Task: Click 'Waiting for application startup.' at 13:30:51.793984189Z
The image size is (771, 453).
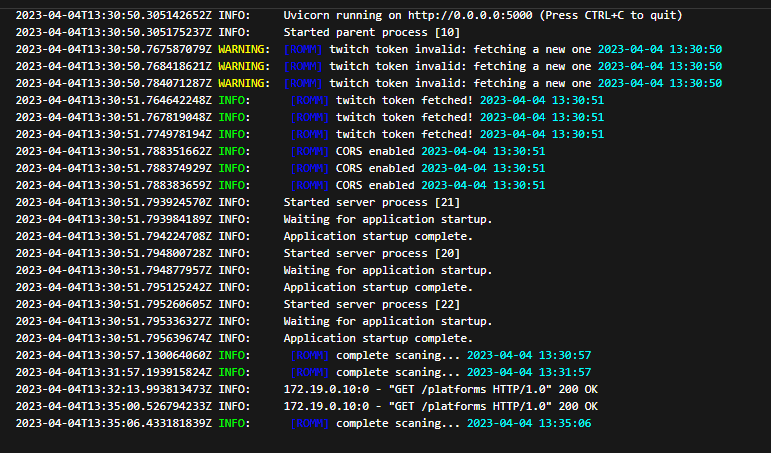Action: click(x=388, y=219)
